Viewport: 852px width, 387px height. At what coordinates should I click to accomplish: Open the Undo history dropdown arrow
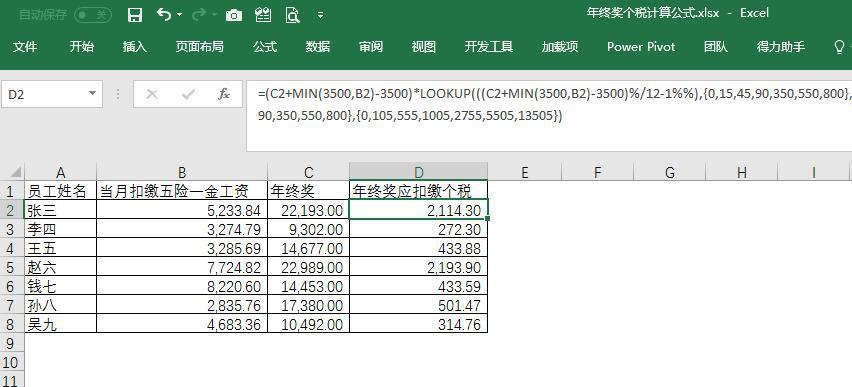click(x=179, y=15)
